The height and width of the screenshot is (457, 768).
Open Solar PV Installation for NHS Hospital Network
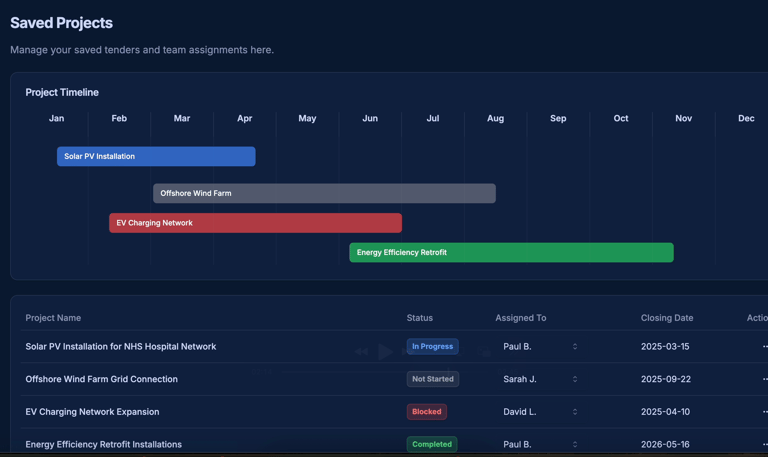[x=120, y=346]
